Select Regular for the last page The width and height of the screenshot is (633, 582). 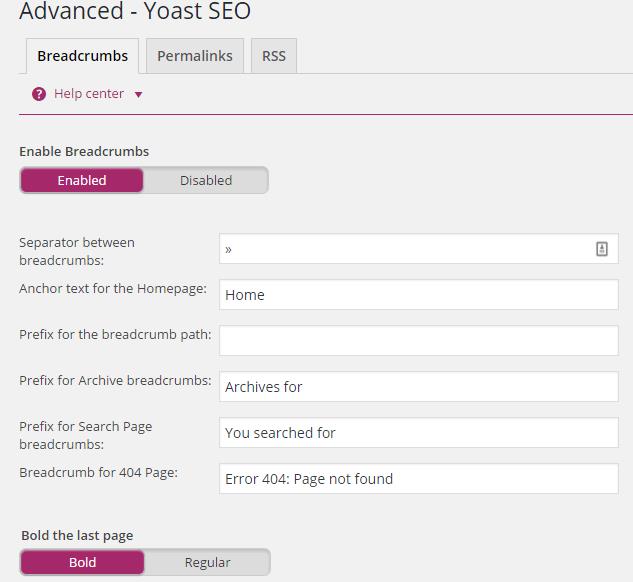click(x=208, y=562)
